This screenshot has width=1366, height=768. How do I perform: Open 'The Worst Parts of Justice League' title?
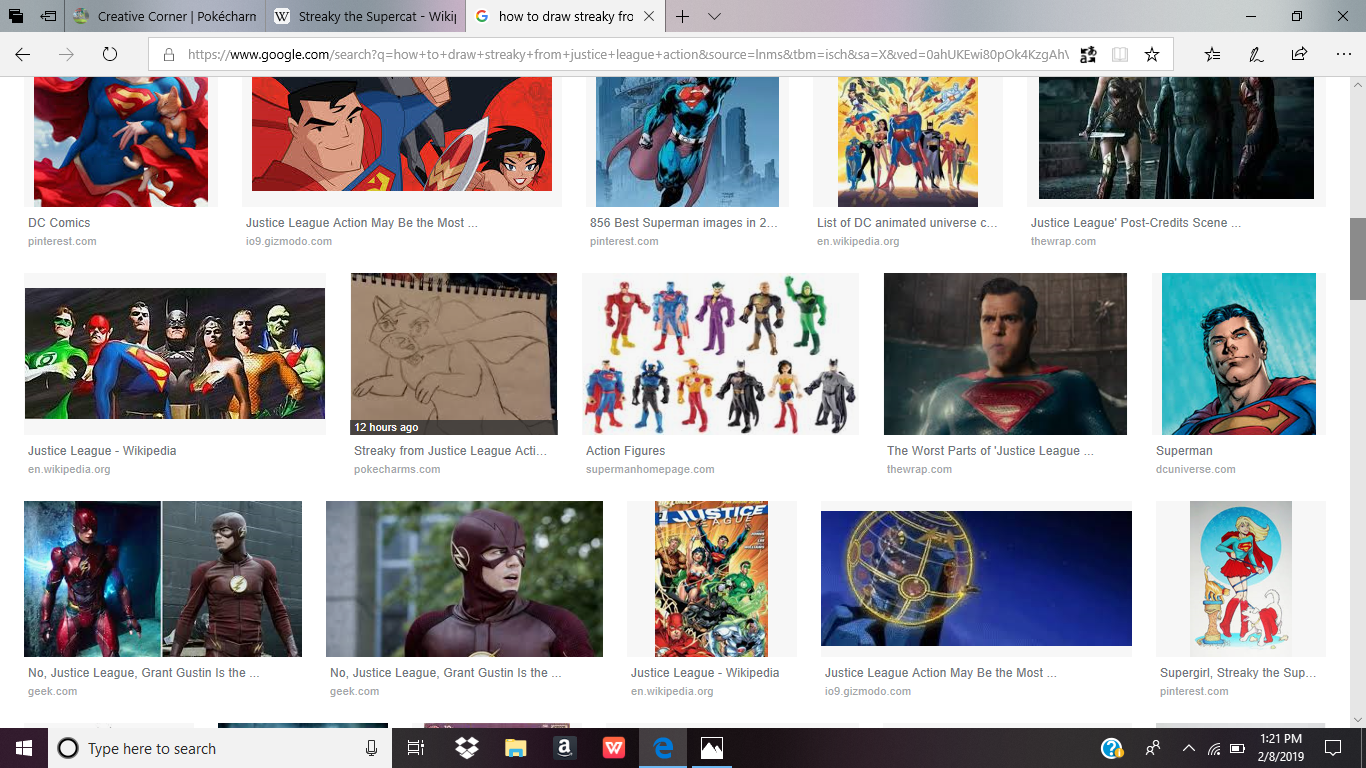[x=990, y=451]
